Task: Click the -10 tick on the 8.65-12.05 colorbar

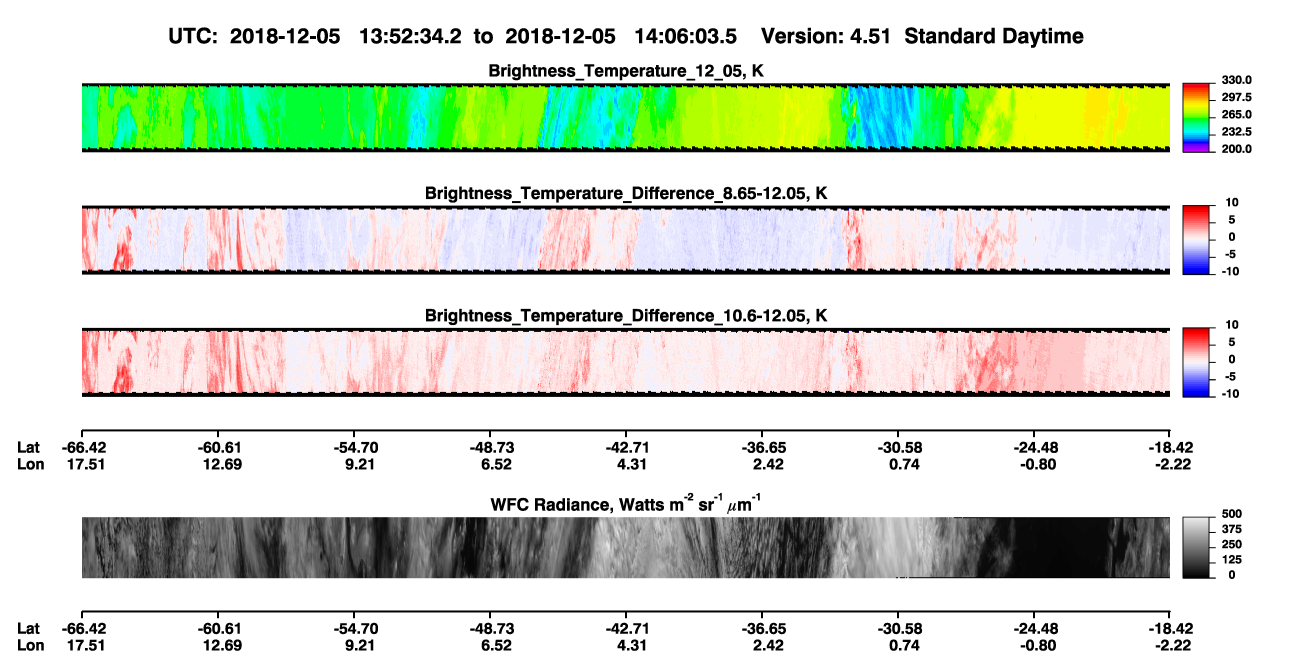Action: (1231, 271)
